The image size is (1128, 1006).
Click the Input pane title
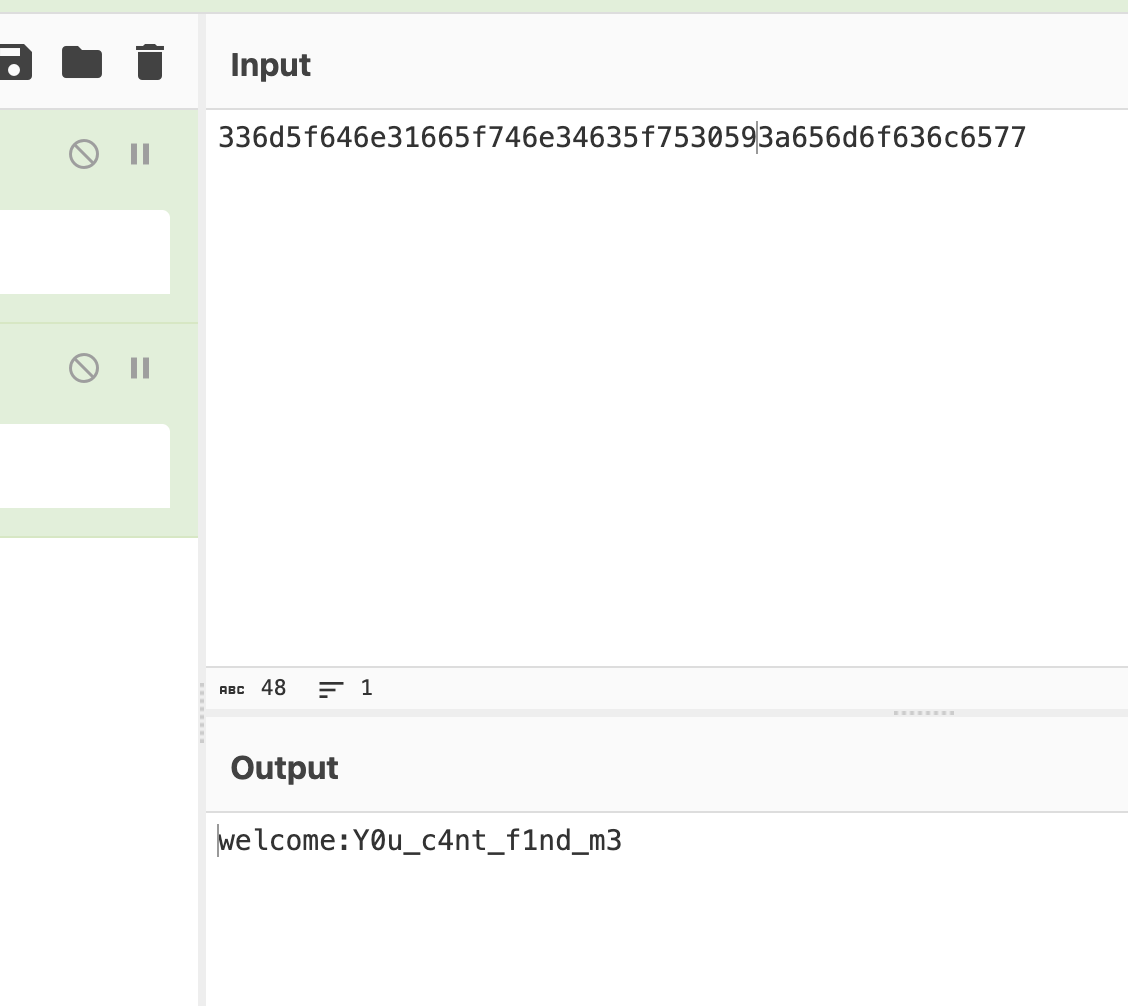270,65
